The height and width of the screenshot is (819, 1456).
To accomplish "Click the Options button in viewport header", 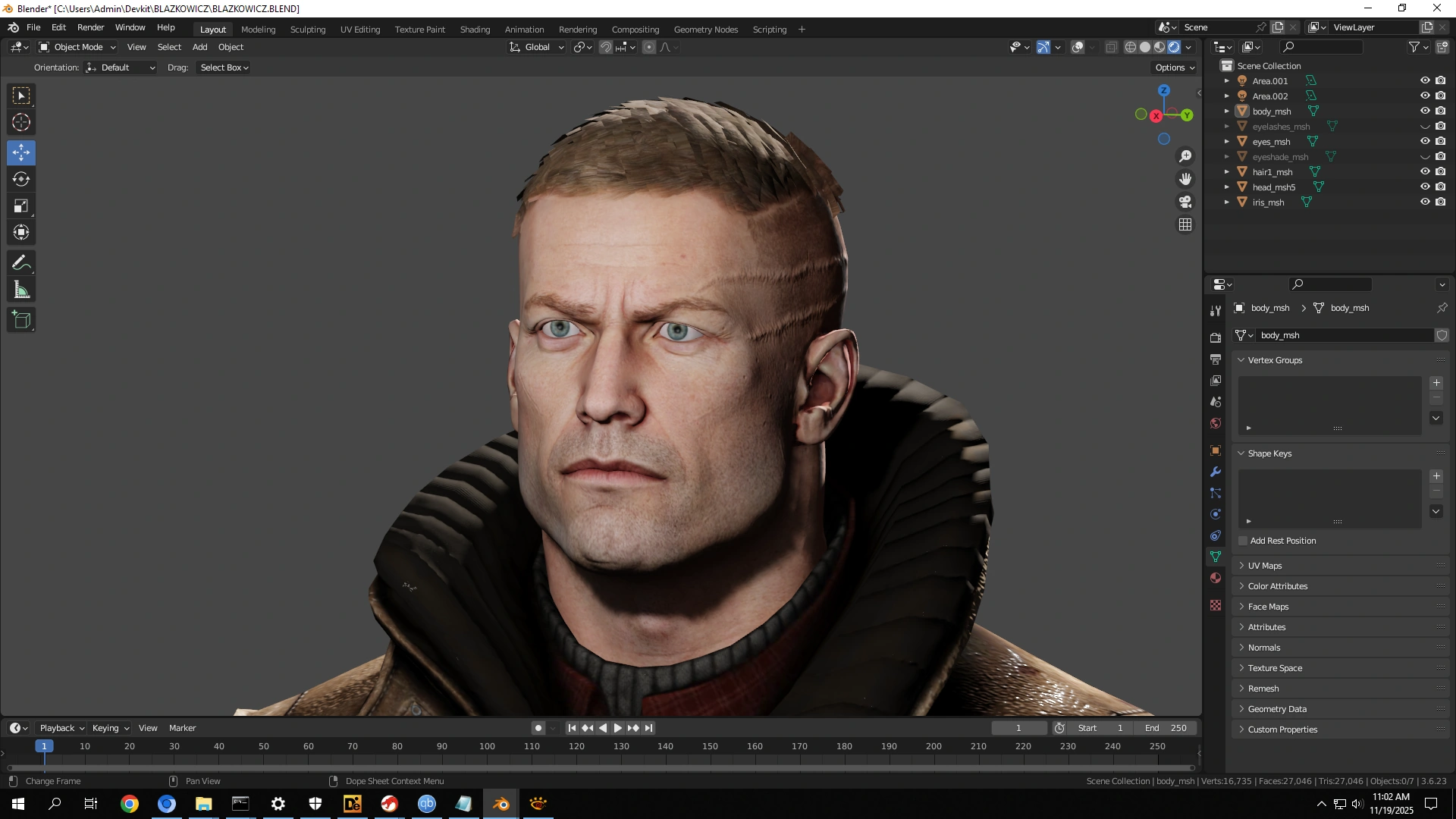I will 1174,67.
